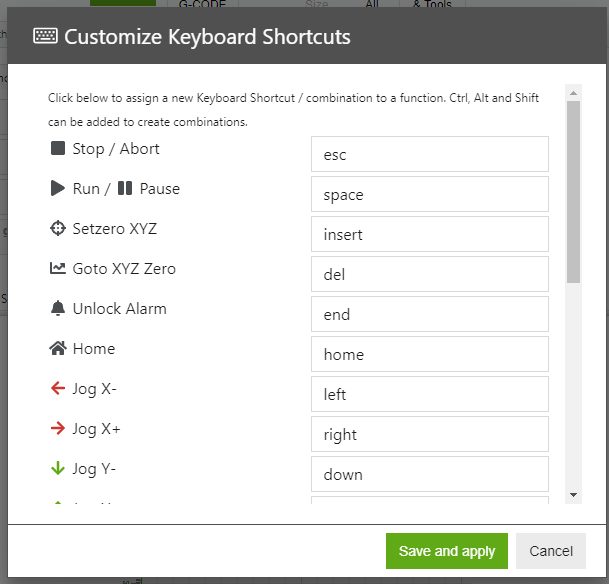Click the Stop / Abort square icon

(x=57, y=149)
